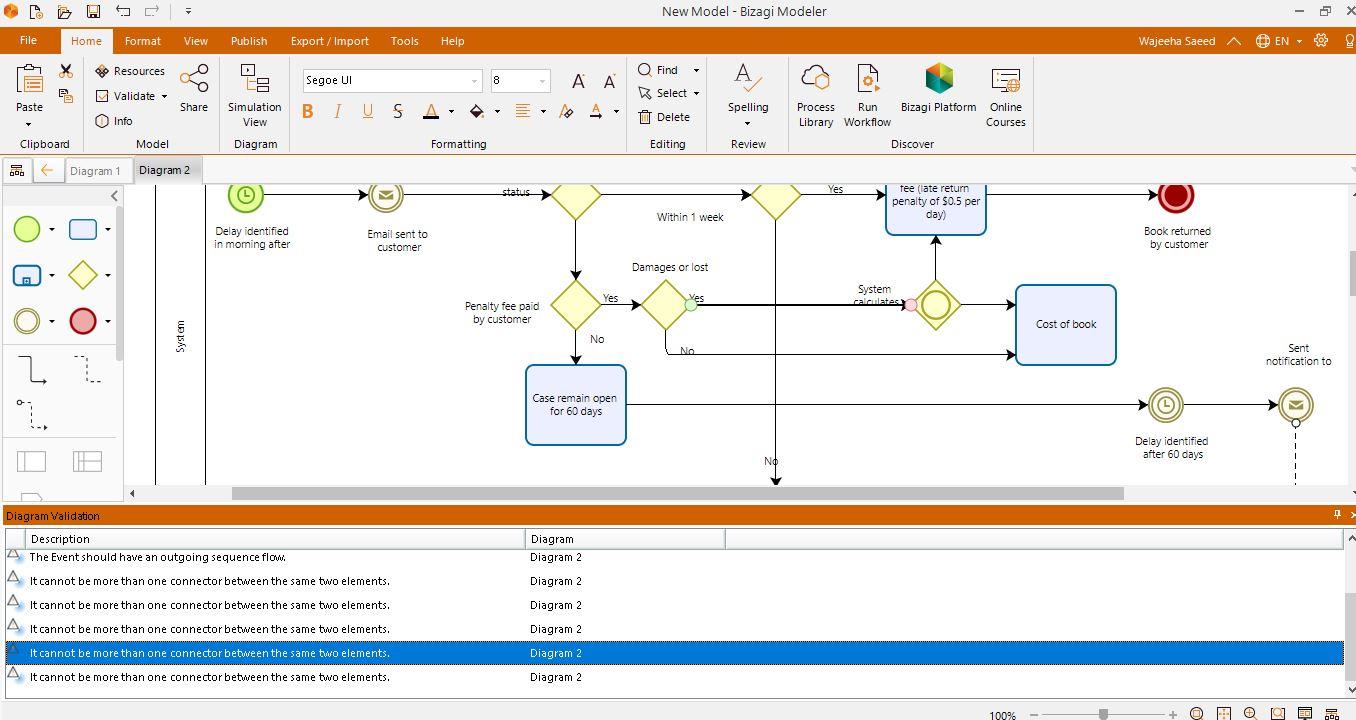
Task: Click the zoom slider handle in status bar
Action: tap(1103, 714)
